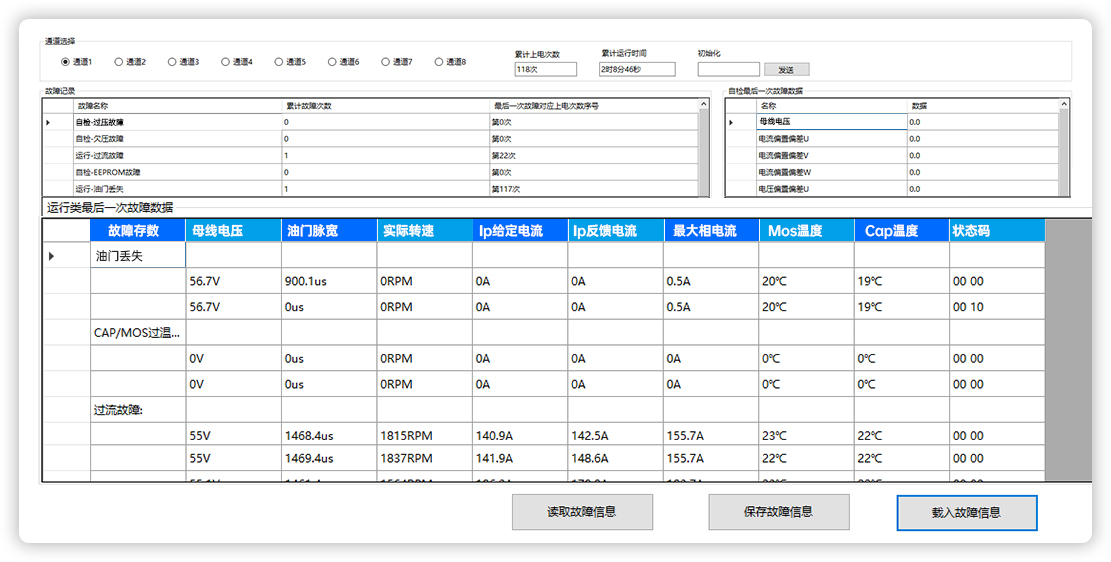
Task: Choose 通道5 channel option
Action: click(x=279, y=62)
